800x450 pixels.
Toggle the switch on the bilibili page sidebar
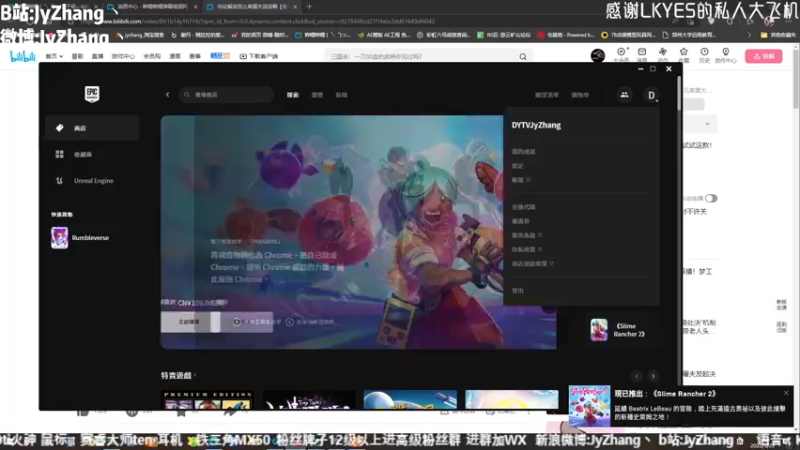point(711,198)
